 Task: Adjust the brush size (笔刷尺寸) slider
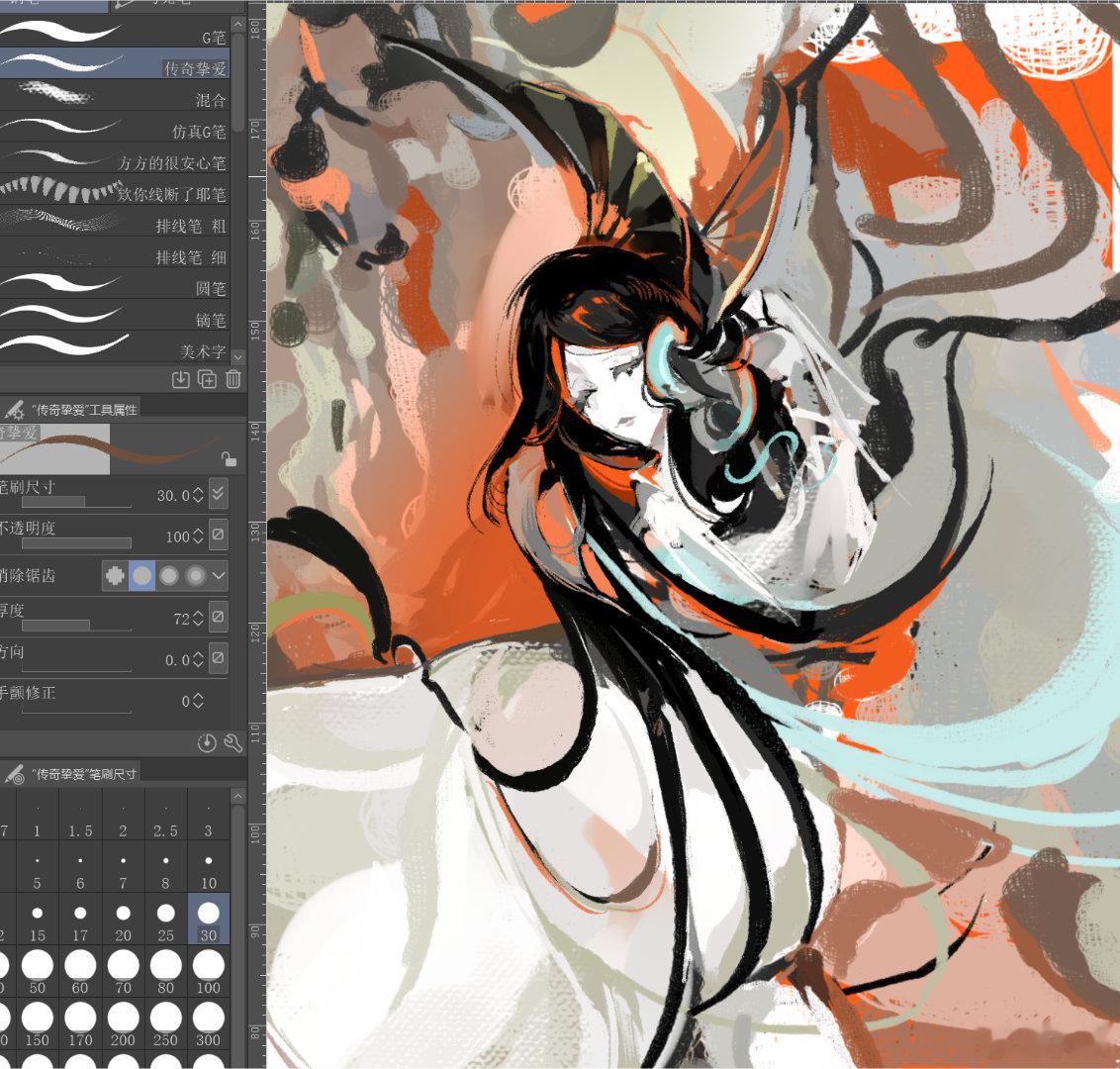(76, 503)
